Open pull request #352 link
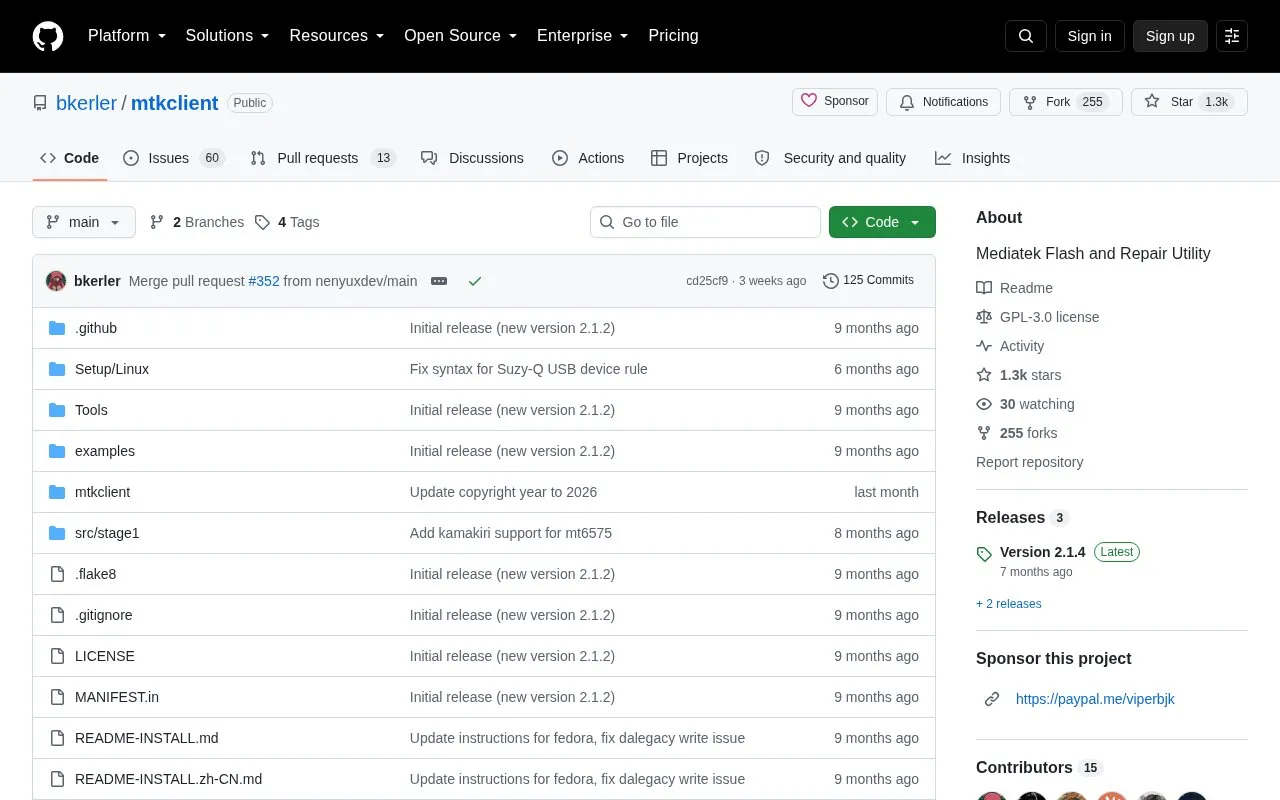This screenshot has height=800, width=1280. tap(264, 281)
